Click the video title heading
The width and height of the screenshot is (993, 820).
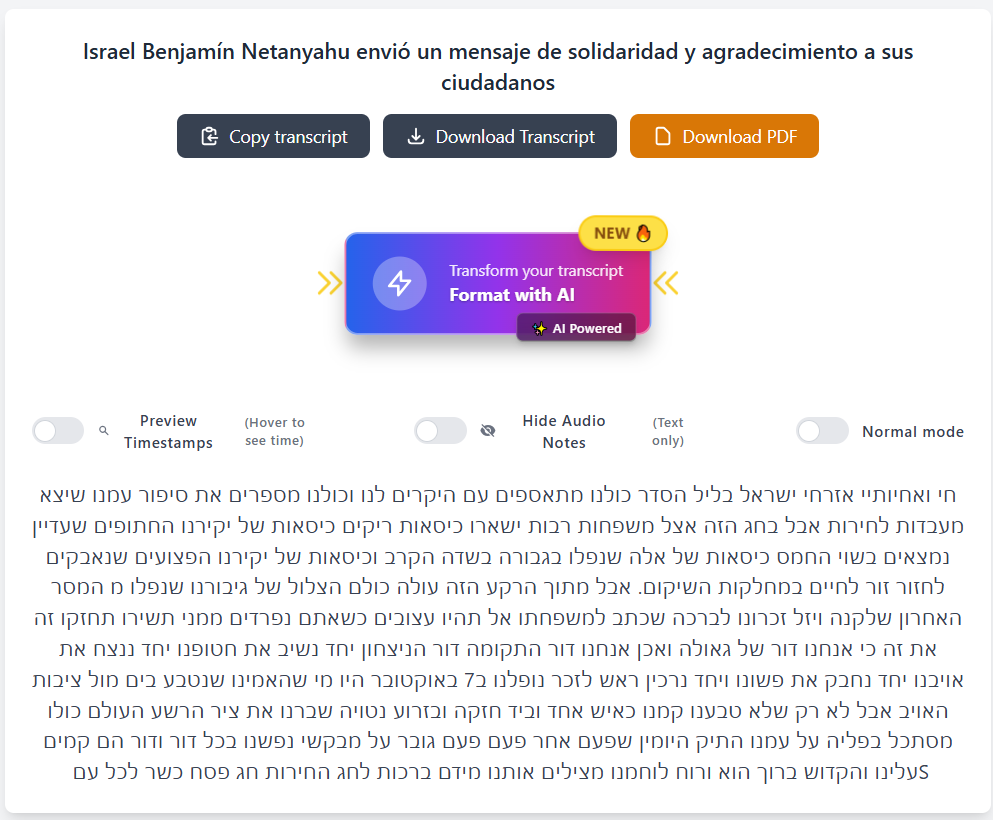[498, 66]
